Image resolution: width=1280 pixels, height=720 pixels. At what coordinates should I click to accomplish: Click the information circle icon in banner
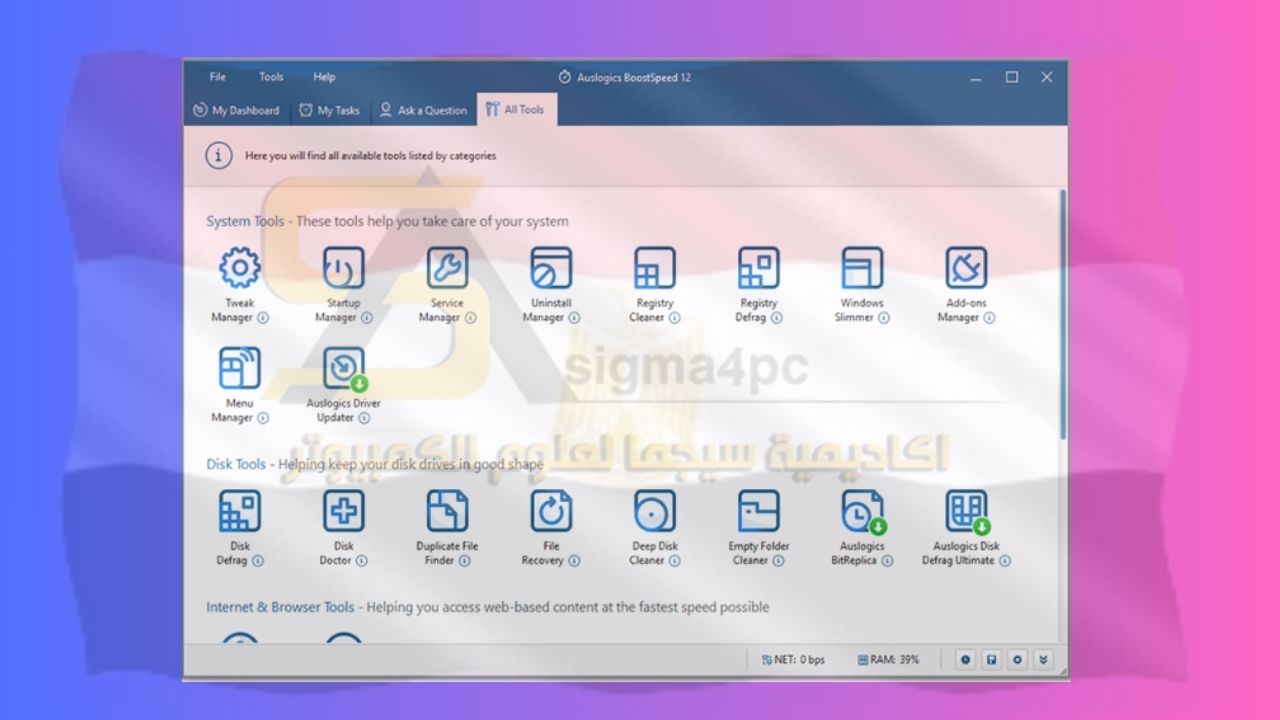[x=219, y=156]
